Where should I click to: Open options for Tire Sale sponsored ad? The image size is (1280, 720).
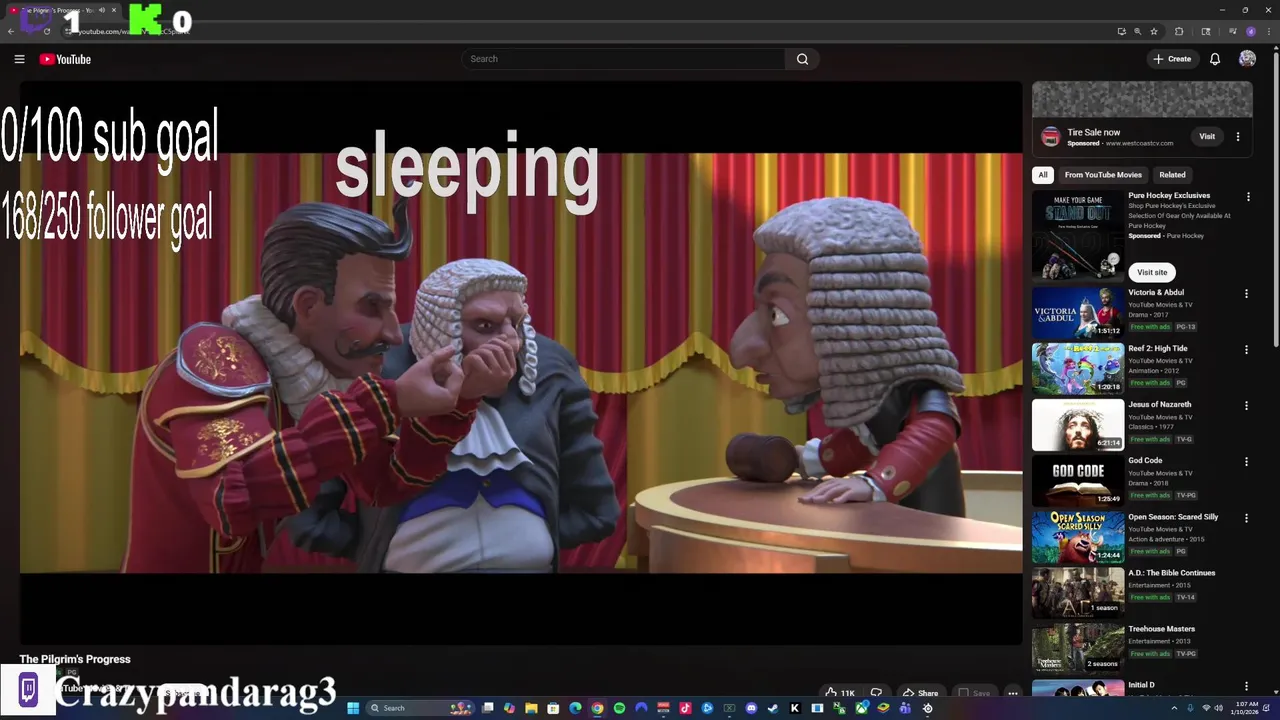1238,137
